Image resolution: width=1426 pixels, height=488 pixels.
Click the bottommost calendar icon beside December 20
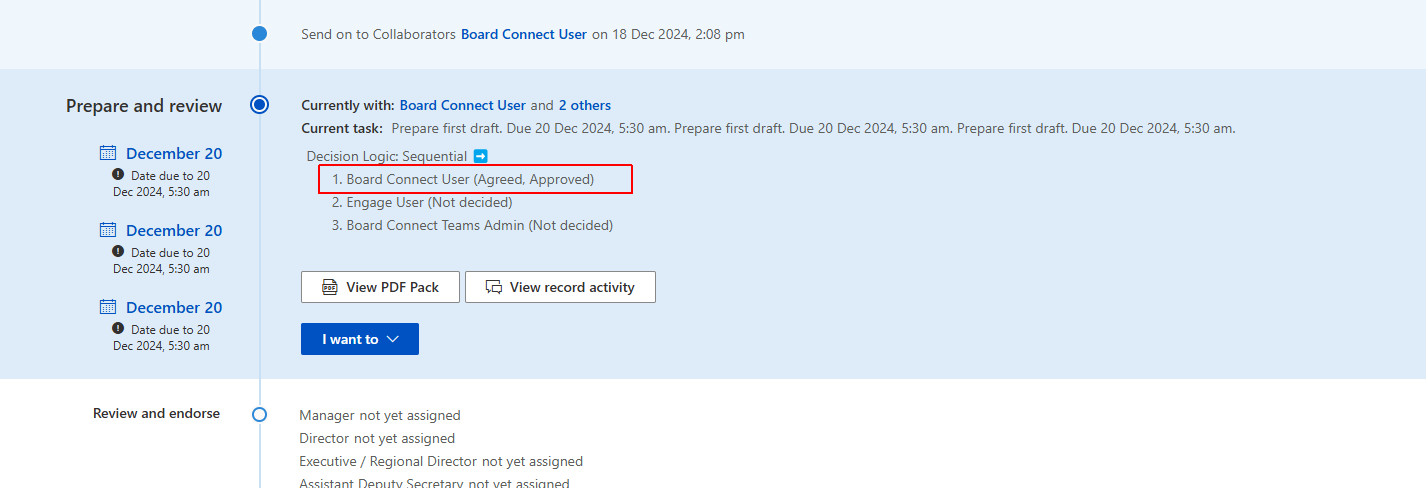[108, 307]
